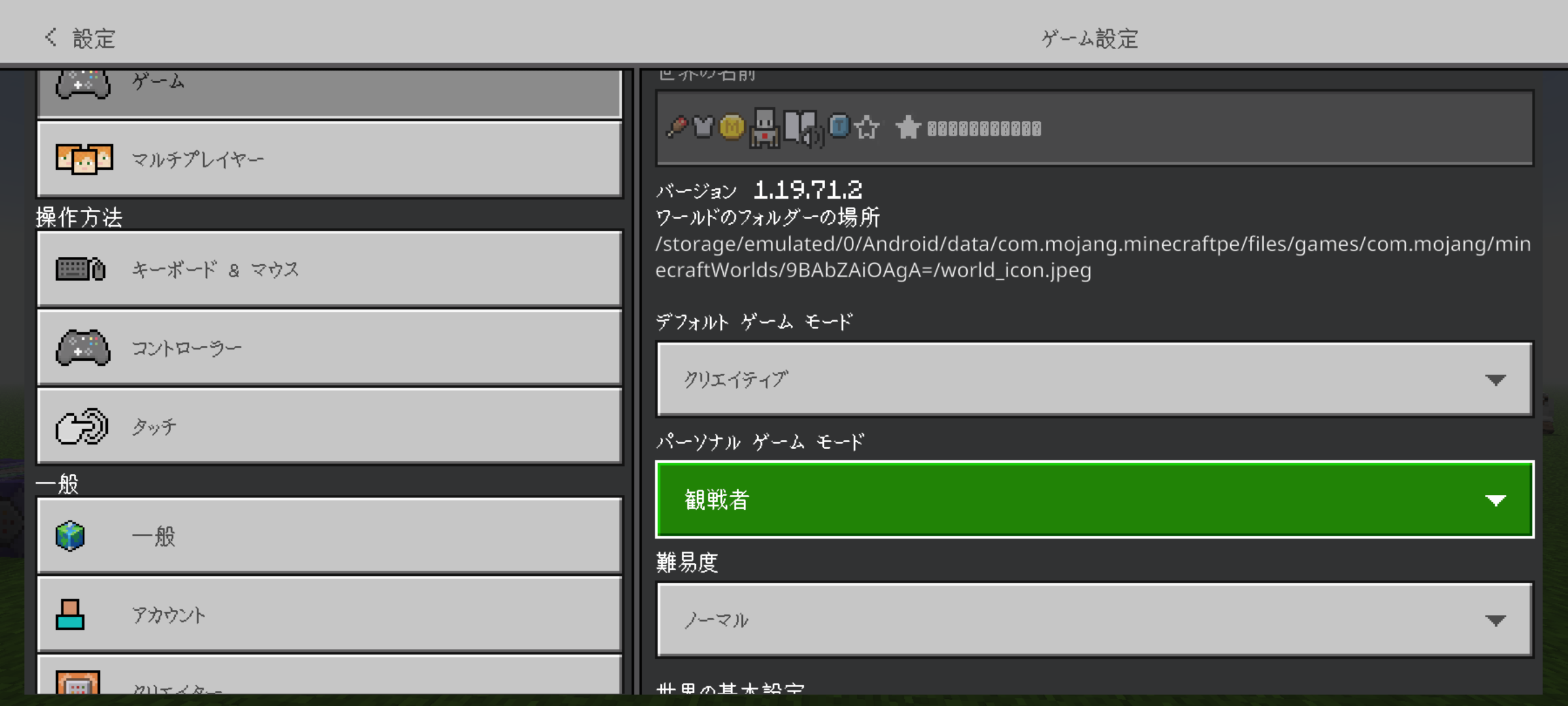
Task: Click the back arrow next to 設定
Action: pos(50,37)
